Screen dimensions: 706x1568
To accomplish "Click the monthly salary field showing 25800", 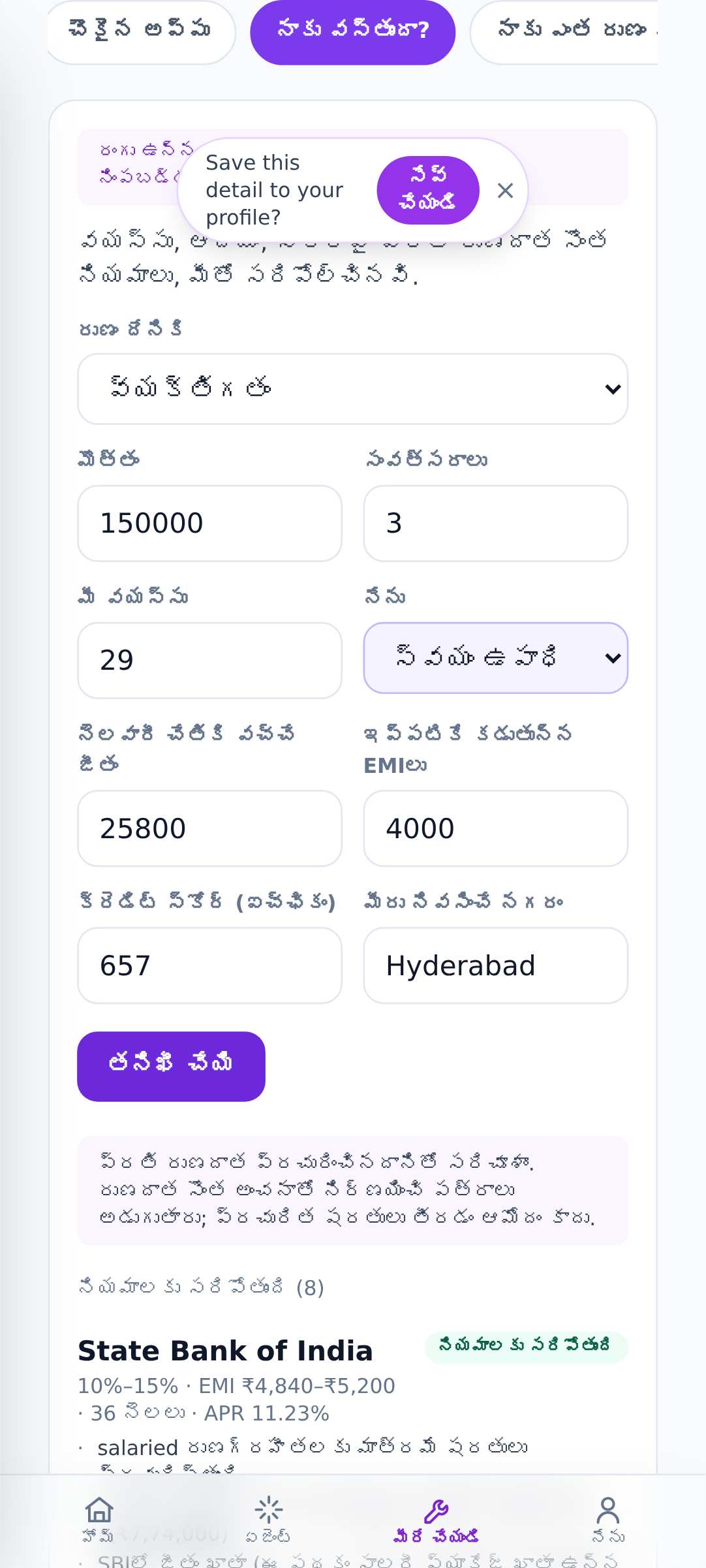I will 209,829.
